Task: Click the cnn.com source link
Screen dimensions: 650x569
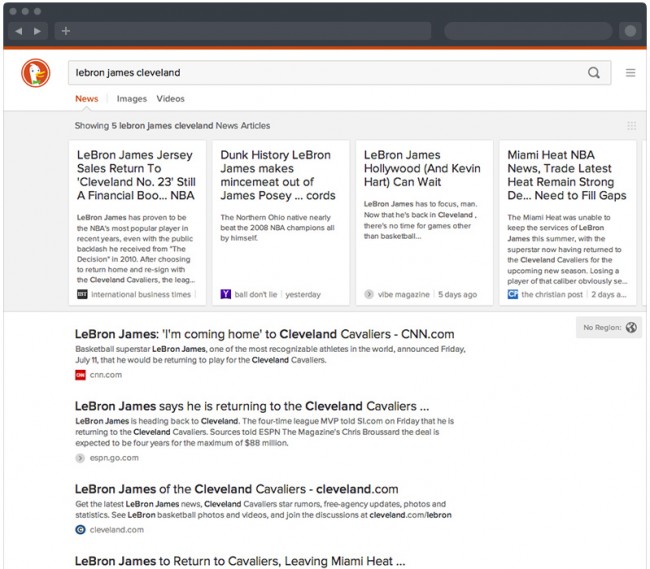Action: pos(106,375)
